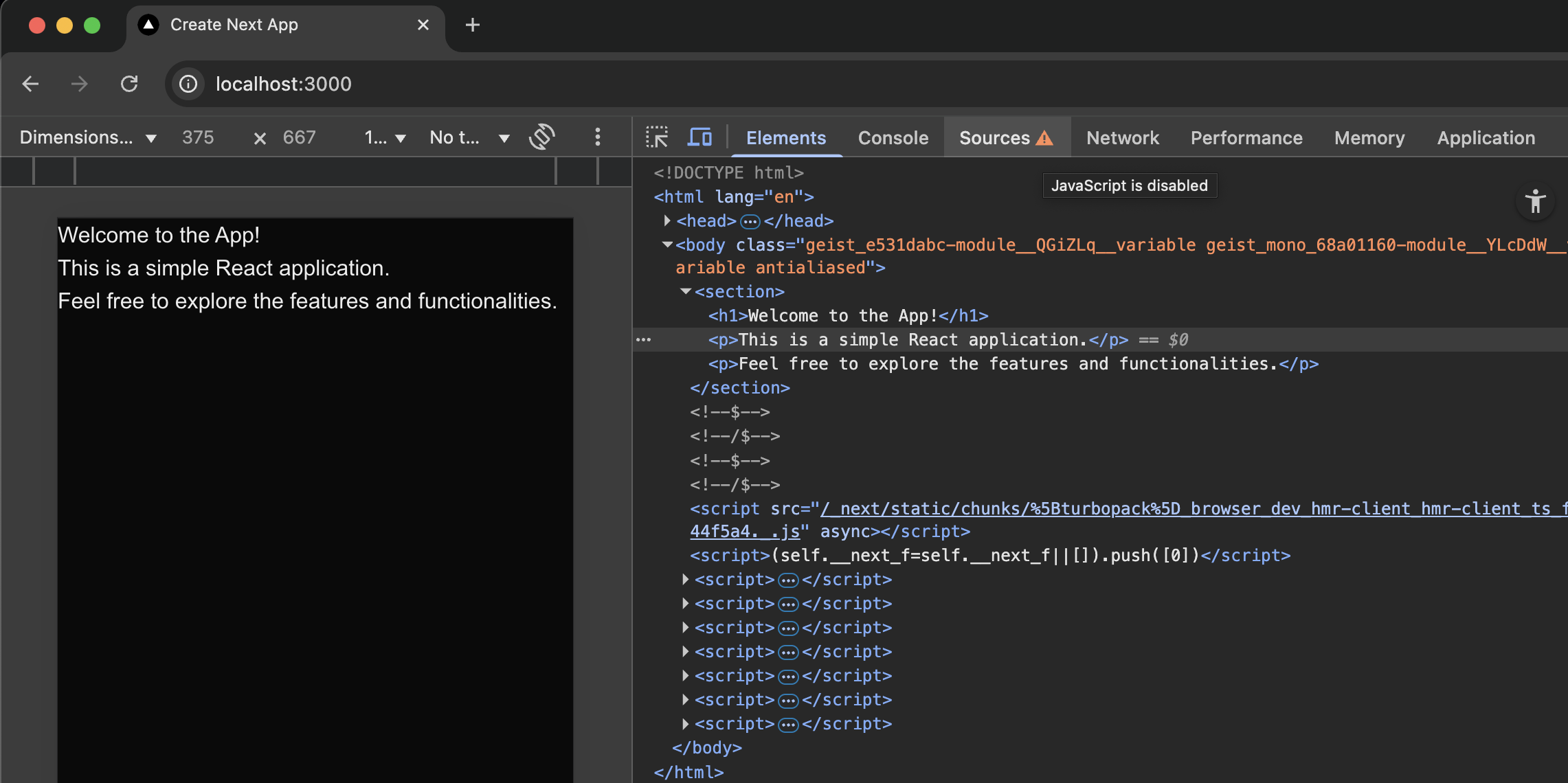Select the DOCTYPE html line

tap(728, 172)
